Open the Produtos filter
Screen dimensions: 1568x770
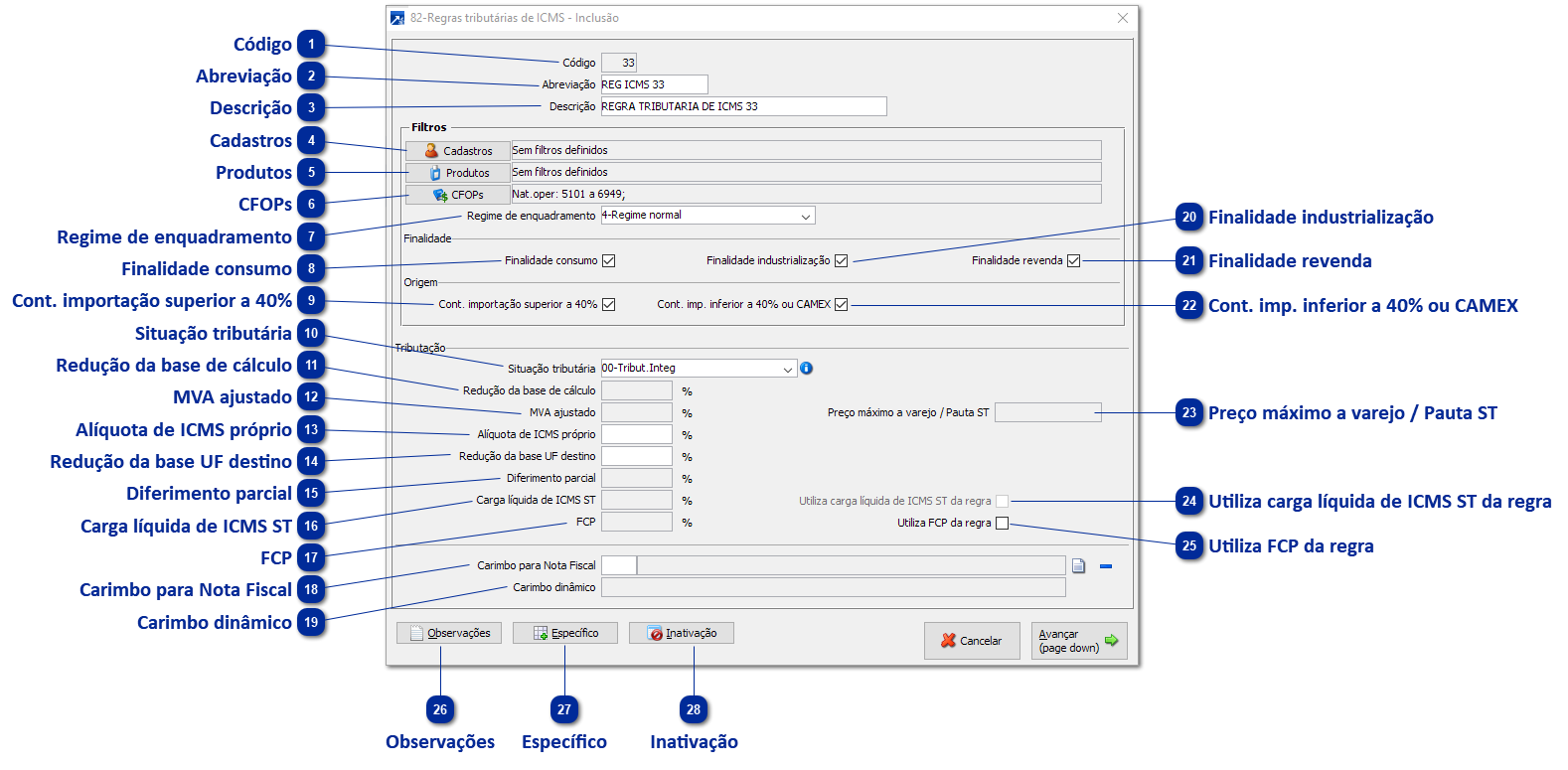click(x=458, y=173)
